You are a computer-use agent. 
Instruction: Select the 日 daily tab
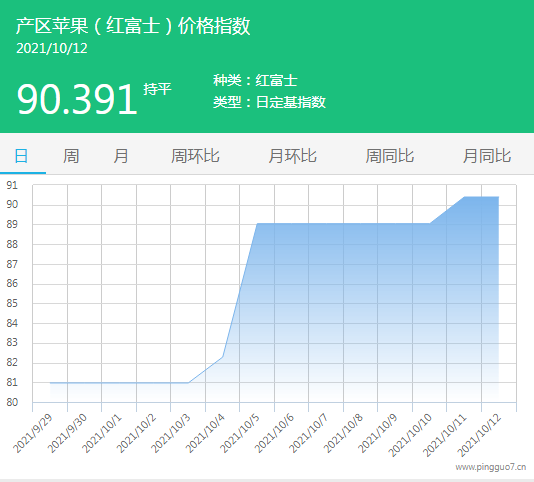(x=21, y=156)
